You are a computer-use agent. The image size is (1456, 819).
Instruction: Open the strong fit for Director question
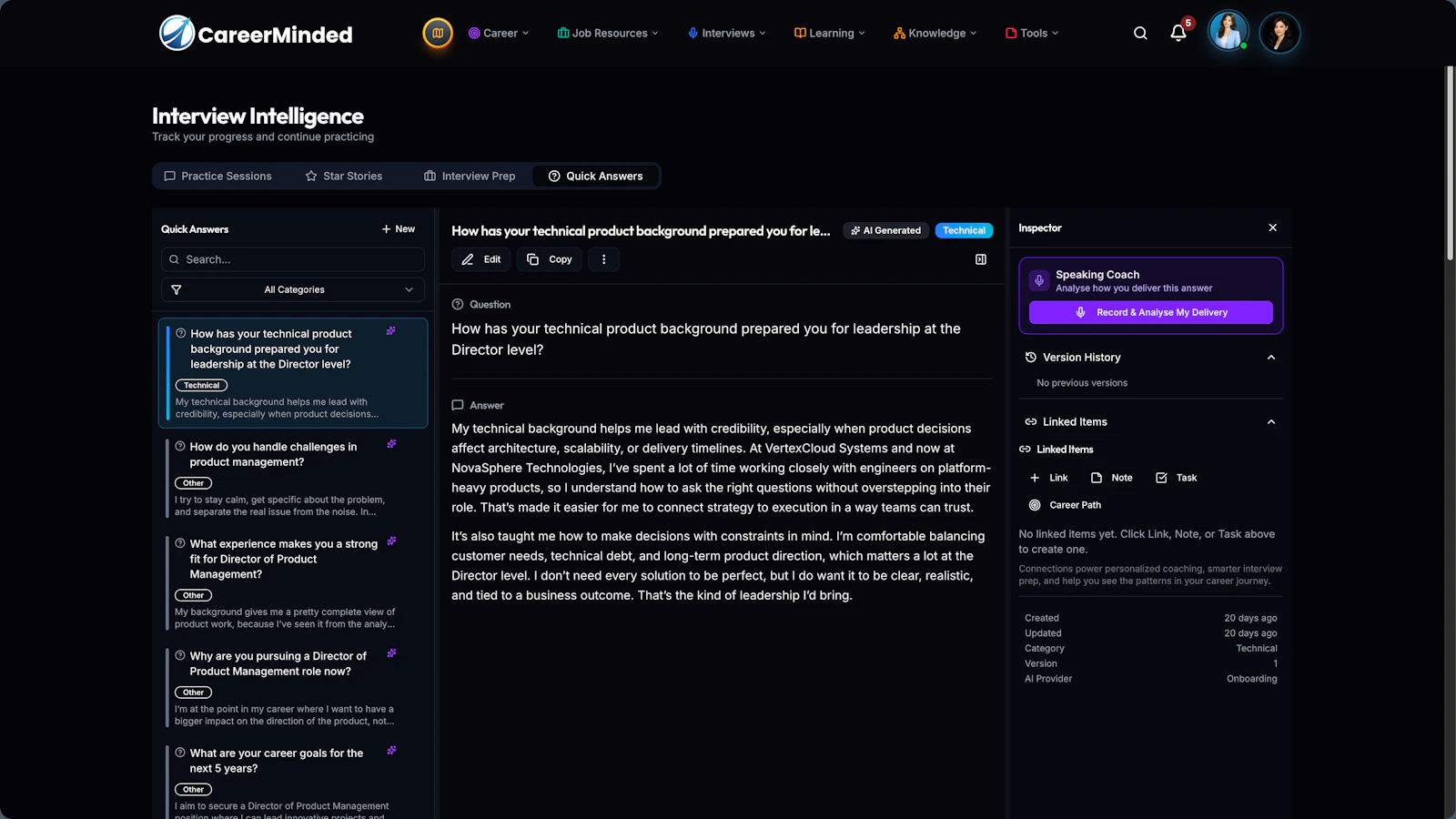(x=293, y=583)
